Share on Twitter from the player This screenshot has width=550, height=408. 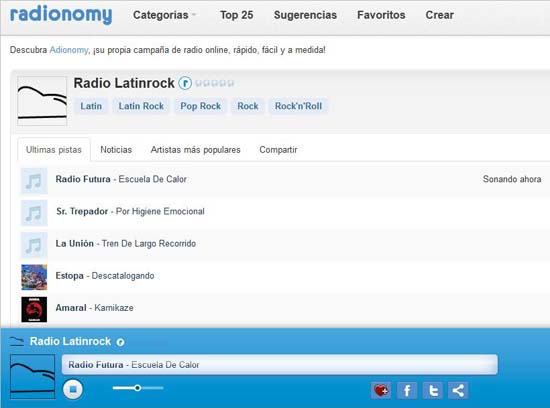pos(433,390)
